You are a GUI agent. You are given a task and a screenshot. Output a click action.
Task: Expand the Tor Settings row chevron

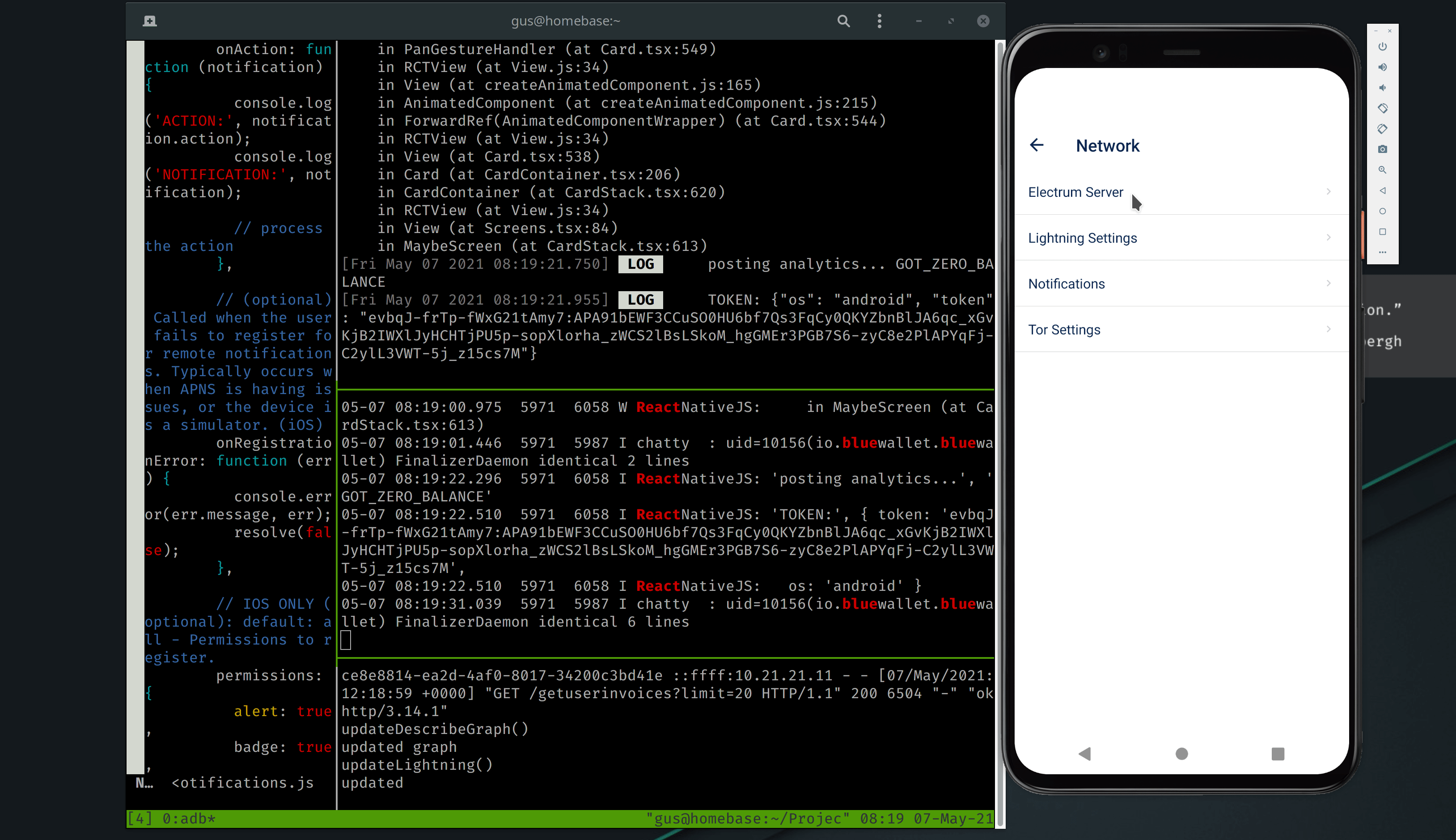[1328, 329]
